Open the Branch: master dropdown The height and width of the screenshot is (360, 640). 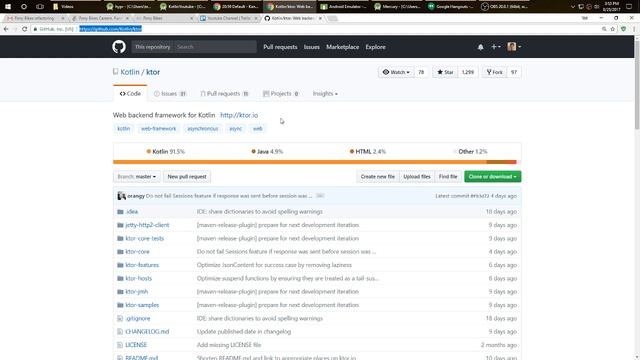137,177
